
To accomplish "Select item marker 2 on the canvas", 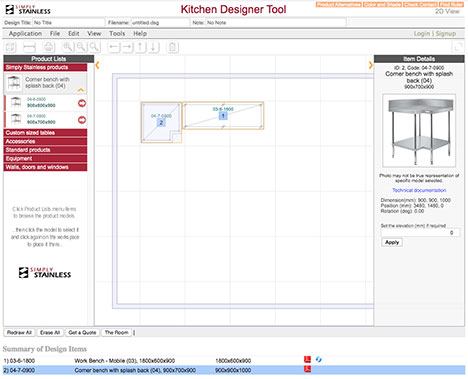I will (161, 122).
